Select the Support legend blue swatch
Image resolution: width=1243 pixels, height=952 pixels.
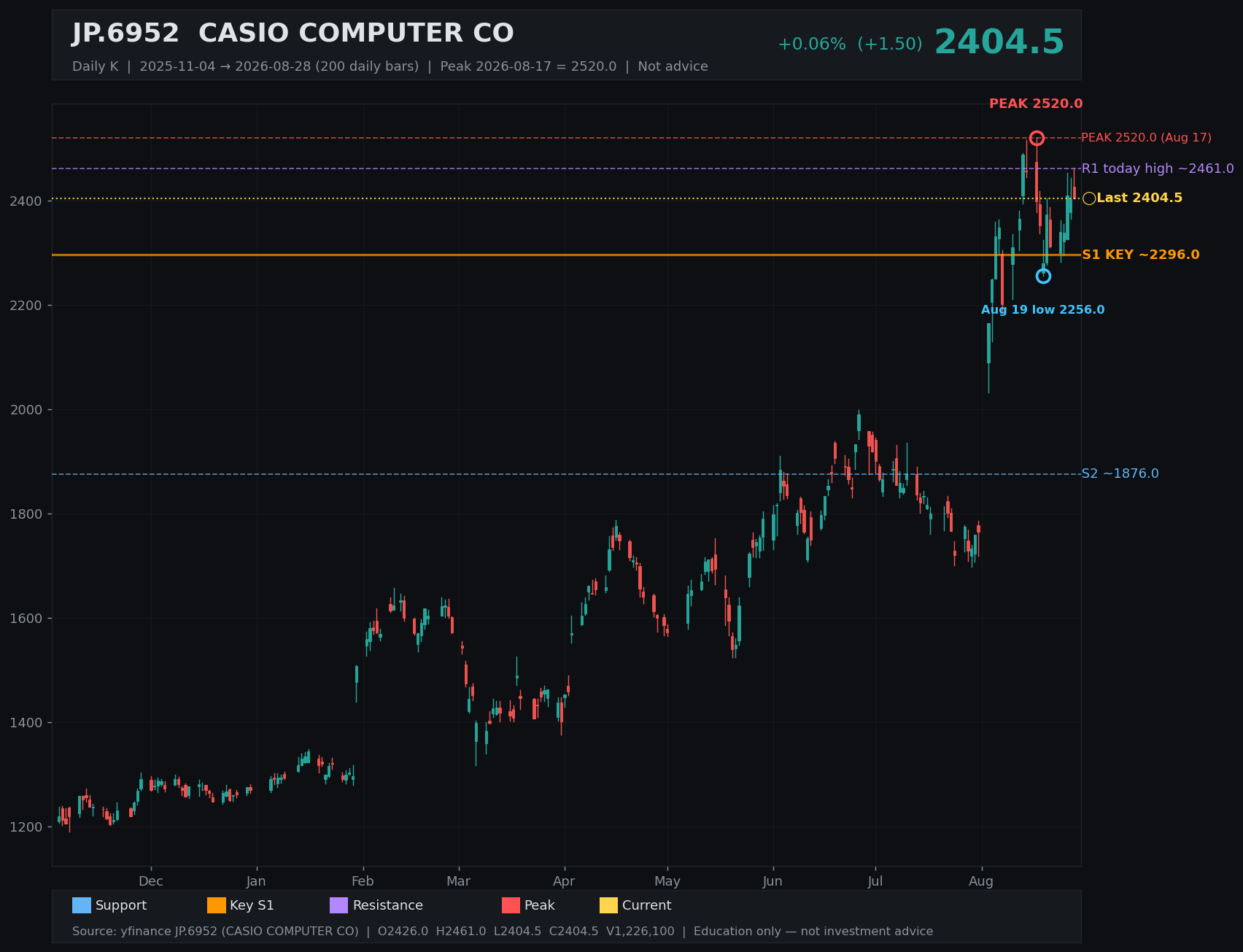[x=82, y=905]
